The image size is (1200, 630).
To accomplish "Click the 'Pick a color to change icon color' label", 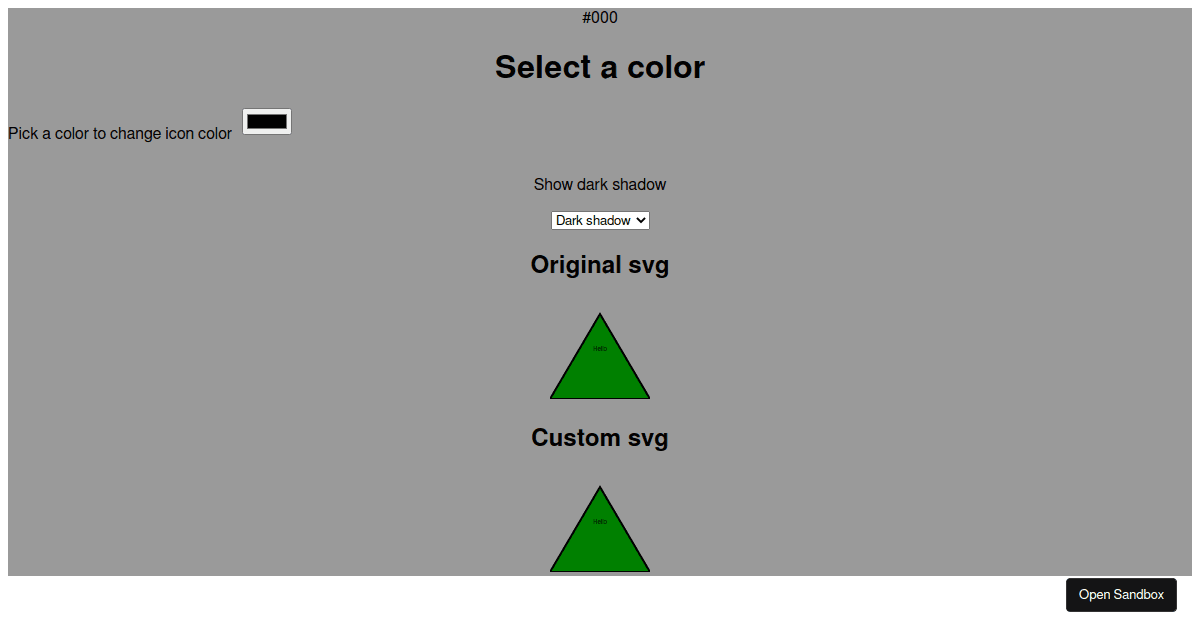I will pyautogui.click(x=120, y=133).
